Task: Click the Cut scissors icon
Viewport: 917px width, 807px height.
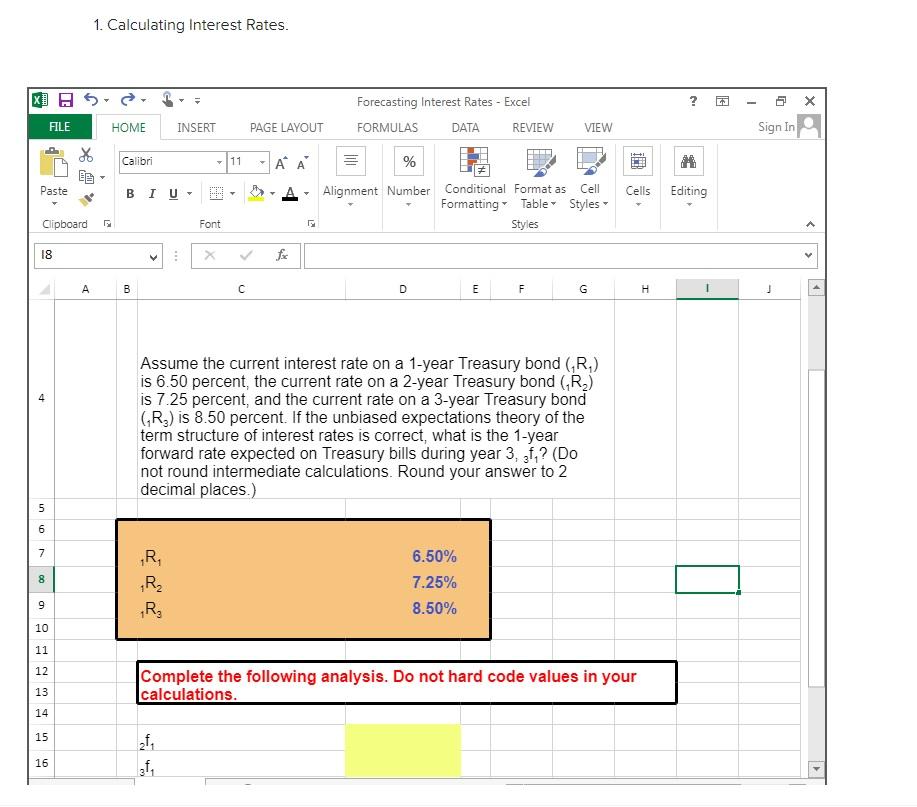Action: 86,155
